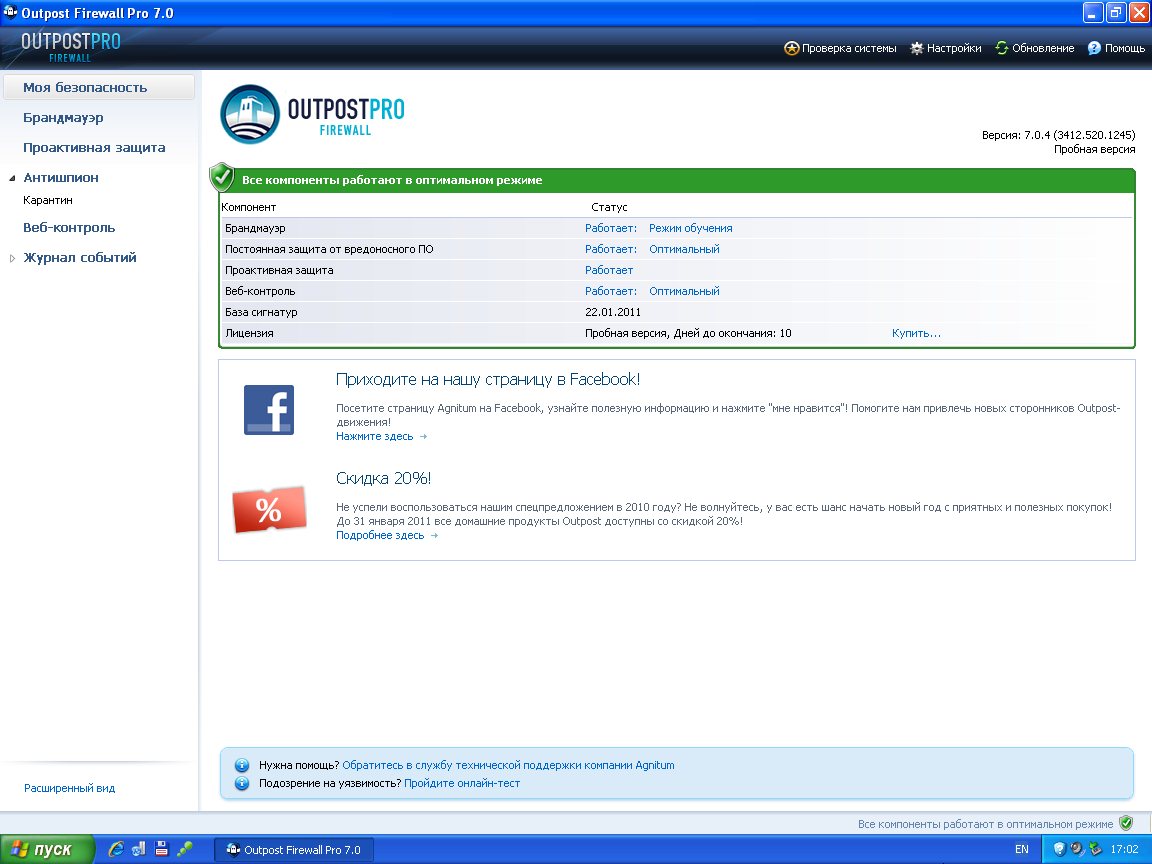Viewport: 1152px width, 864px height.
Task: Click Работает status for Проактивная защита
Action: point(609,270)
